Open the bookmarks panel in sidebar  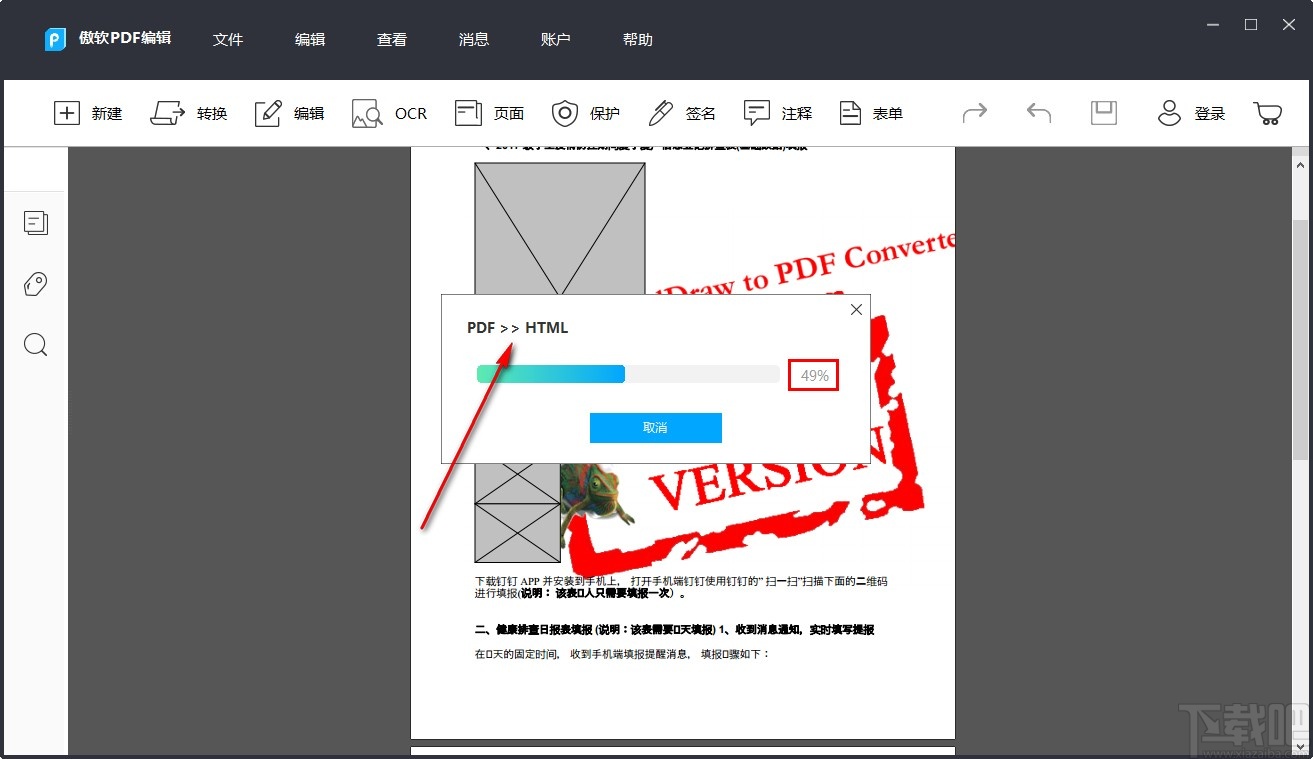click(35, 284)
